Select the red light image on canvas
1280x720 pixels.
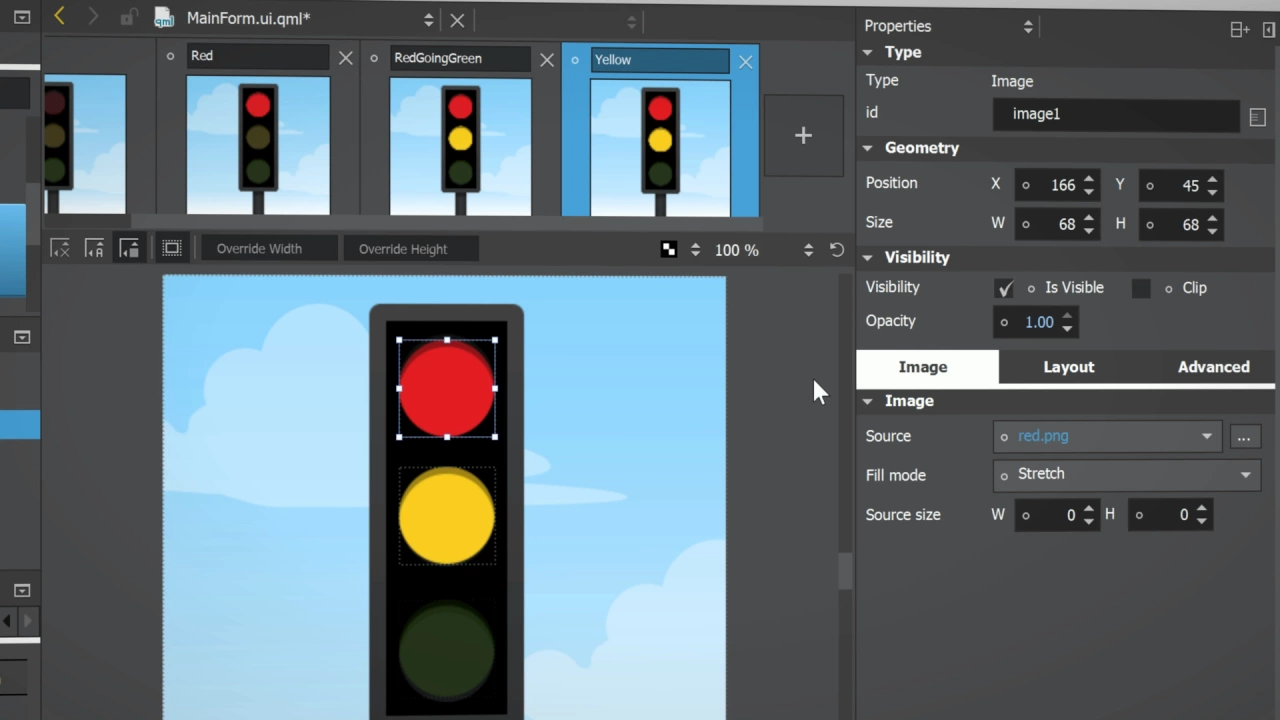(447, 388)
